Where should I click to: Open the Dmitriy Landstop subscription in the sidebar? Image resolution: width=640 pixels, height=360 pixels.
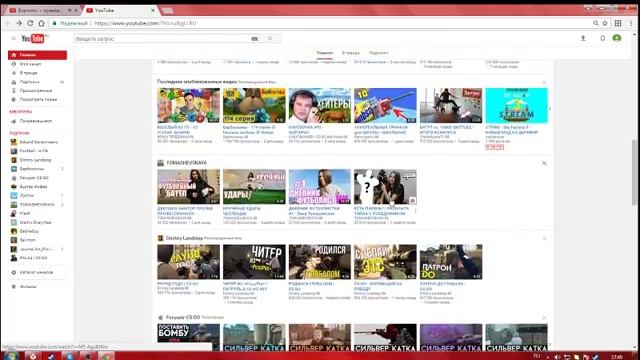point(37,160)
